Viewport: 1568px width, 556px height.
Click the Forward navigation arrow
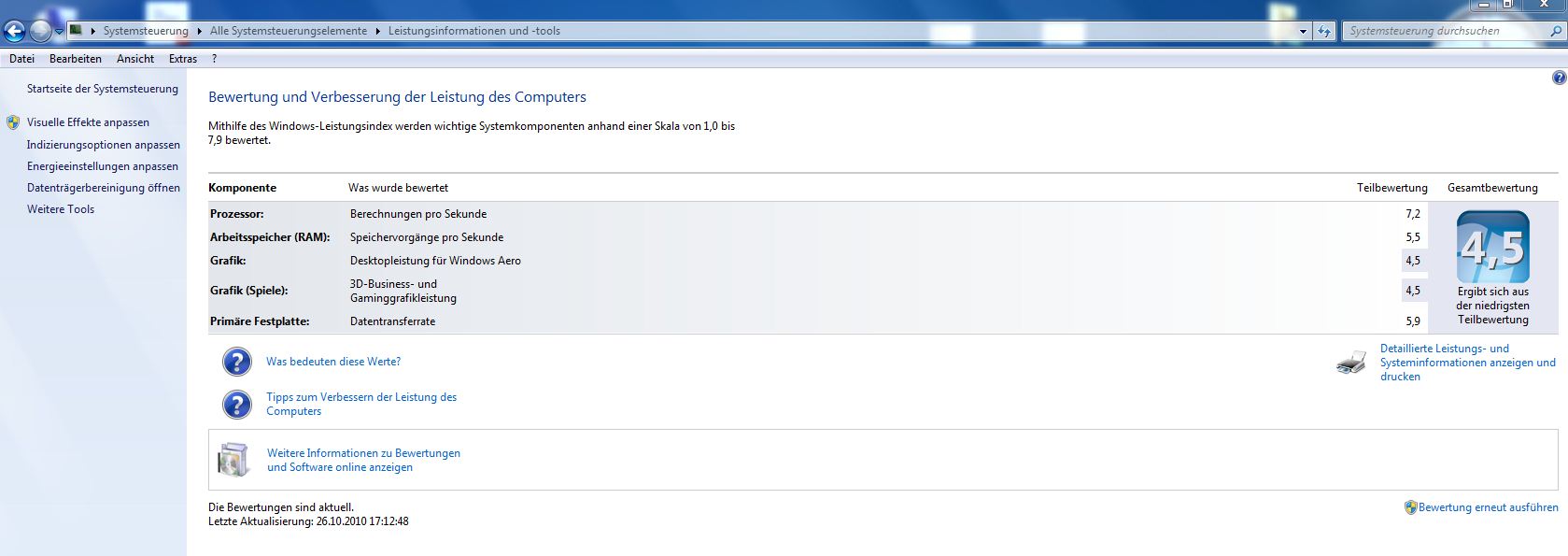40,32
